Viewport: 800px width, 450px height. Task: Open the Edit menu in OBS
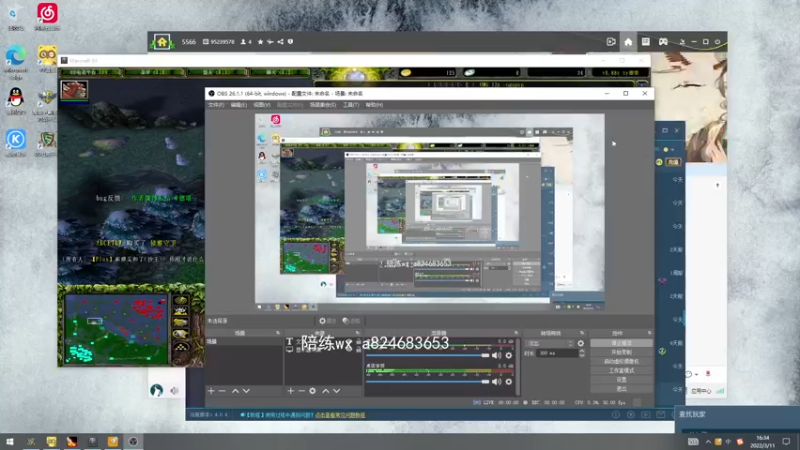[239, 105]
